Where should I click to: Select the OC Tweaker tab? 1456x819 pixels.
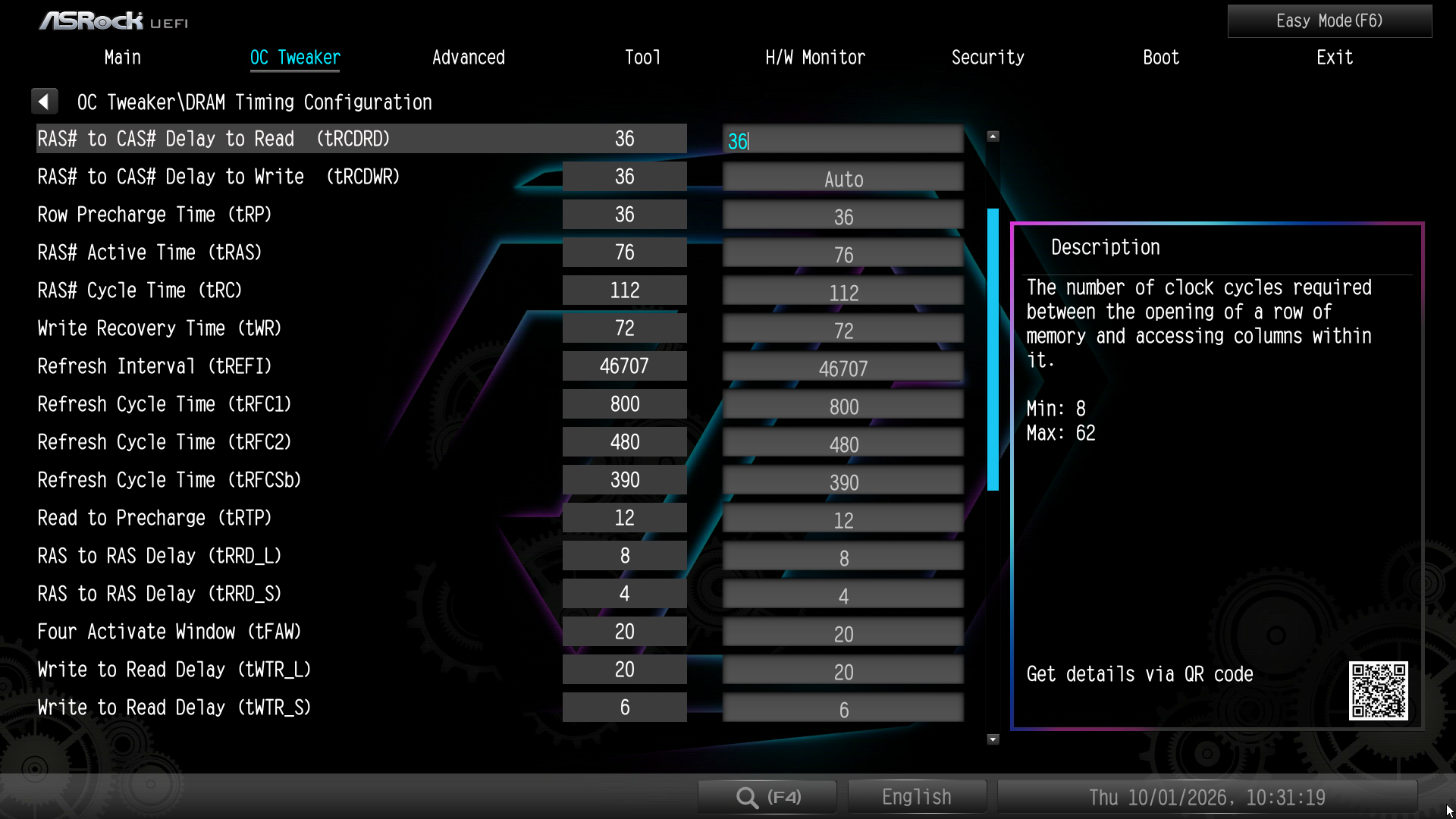pos(295,58)
